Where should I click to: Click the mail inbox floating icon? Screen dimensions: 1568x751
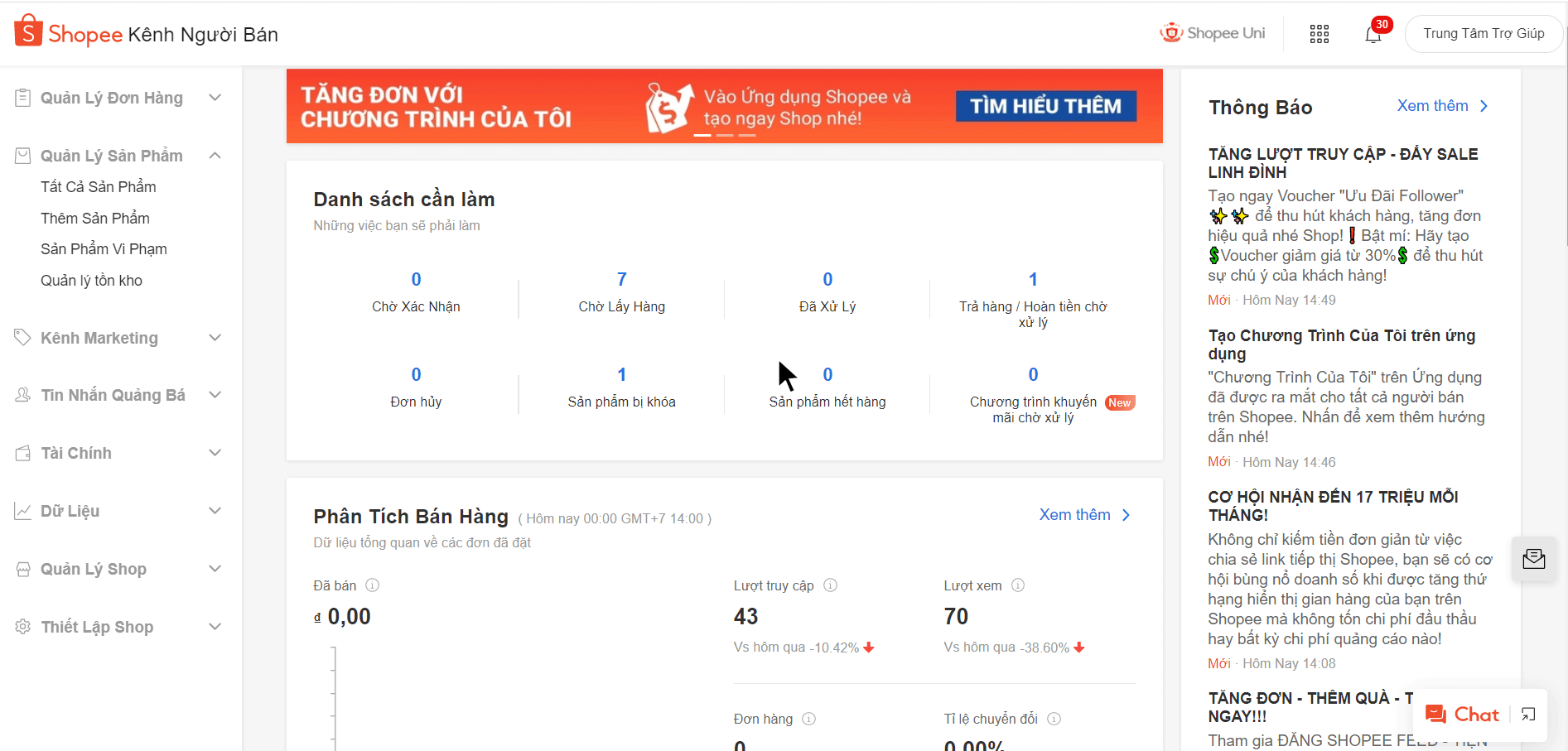click(1534, 559)
